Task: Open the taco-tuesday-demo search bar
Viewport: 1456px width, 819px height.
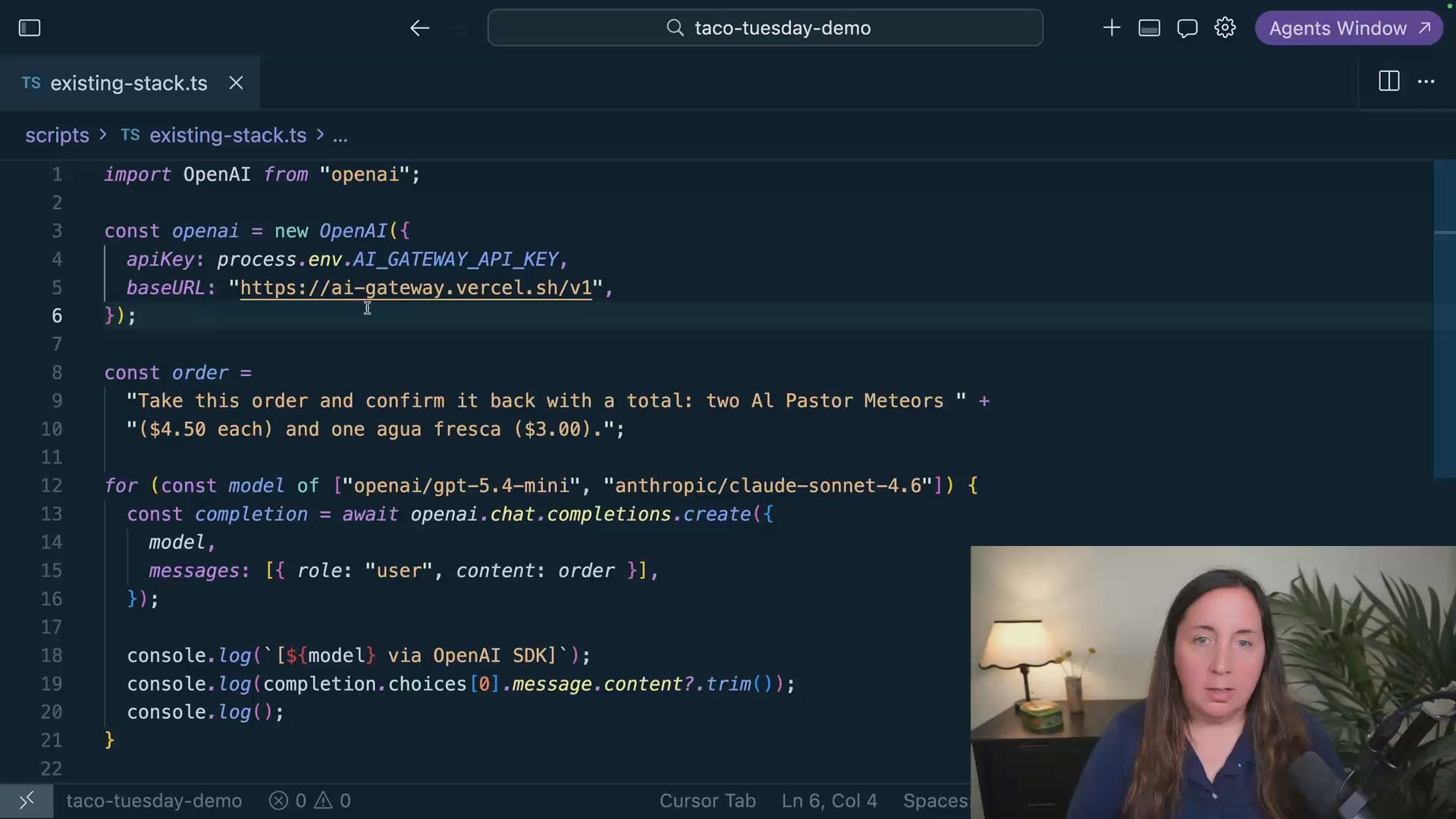Action: (x=765, y=28)
